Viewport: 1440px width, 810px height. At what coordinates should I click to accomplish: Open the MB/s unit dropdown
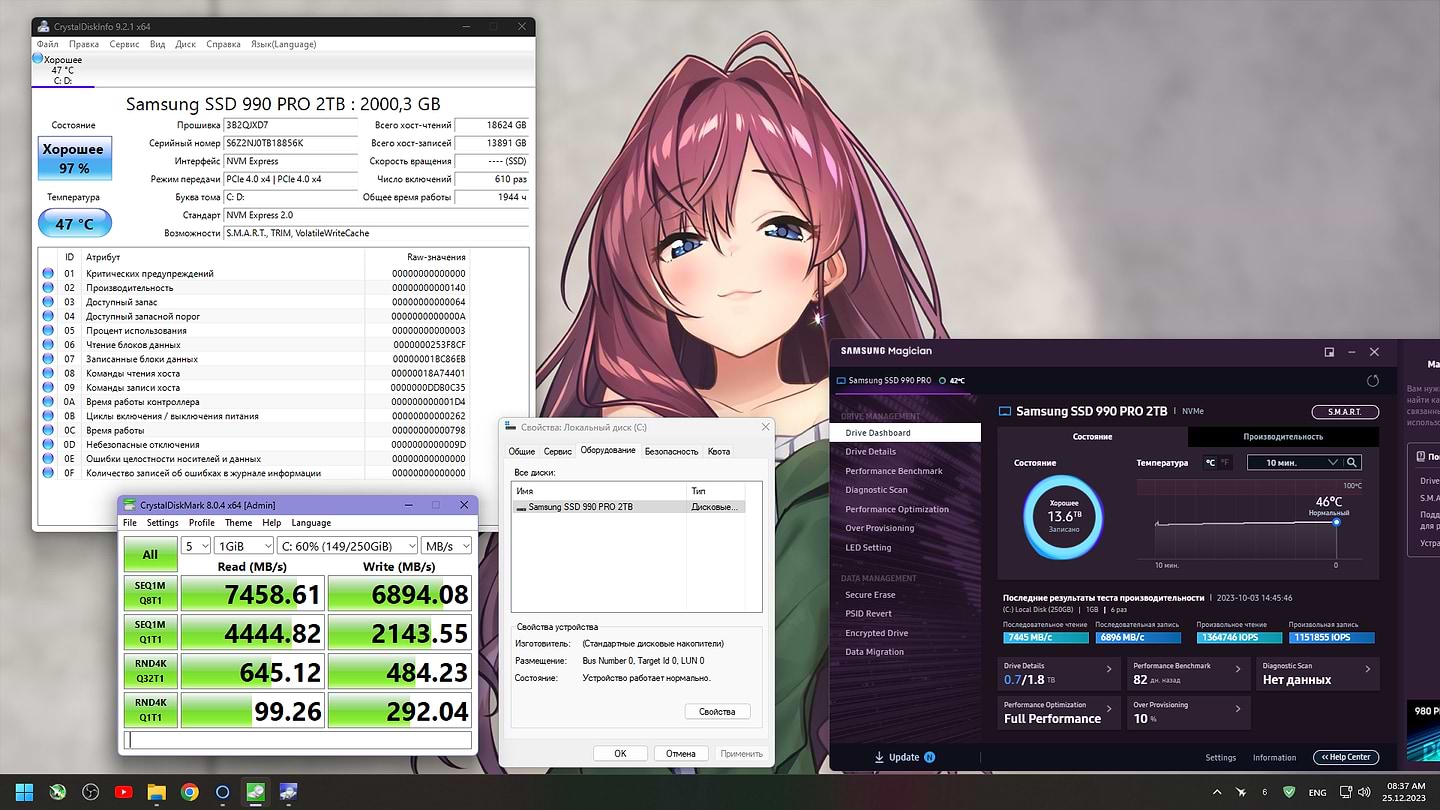[446, 545]
